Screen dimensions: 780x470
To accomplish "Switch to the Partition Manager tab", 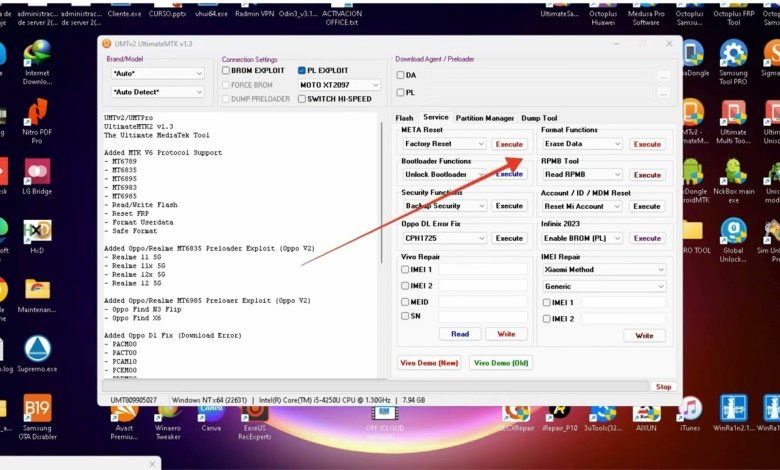I will [x=484, y=118].
